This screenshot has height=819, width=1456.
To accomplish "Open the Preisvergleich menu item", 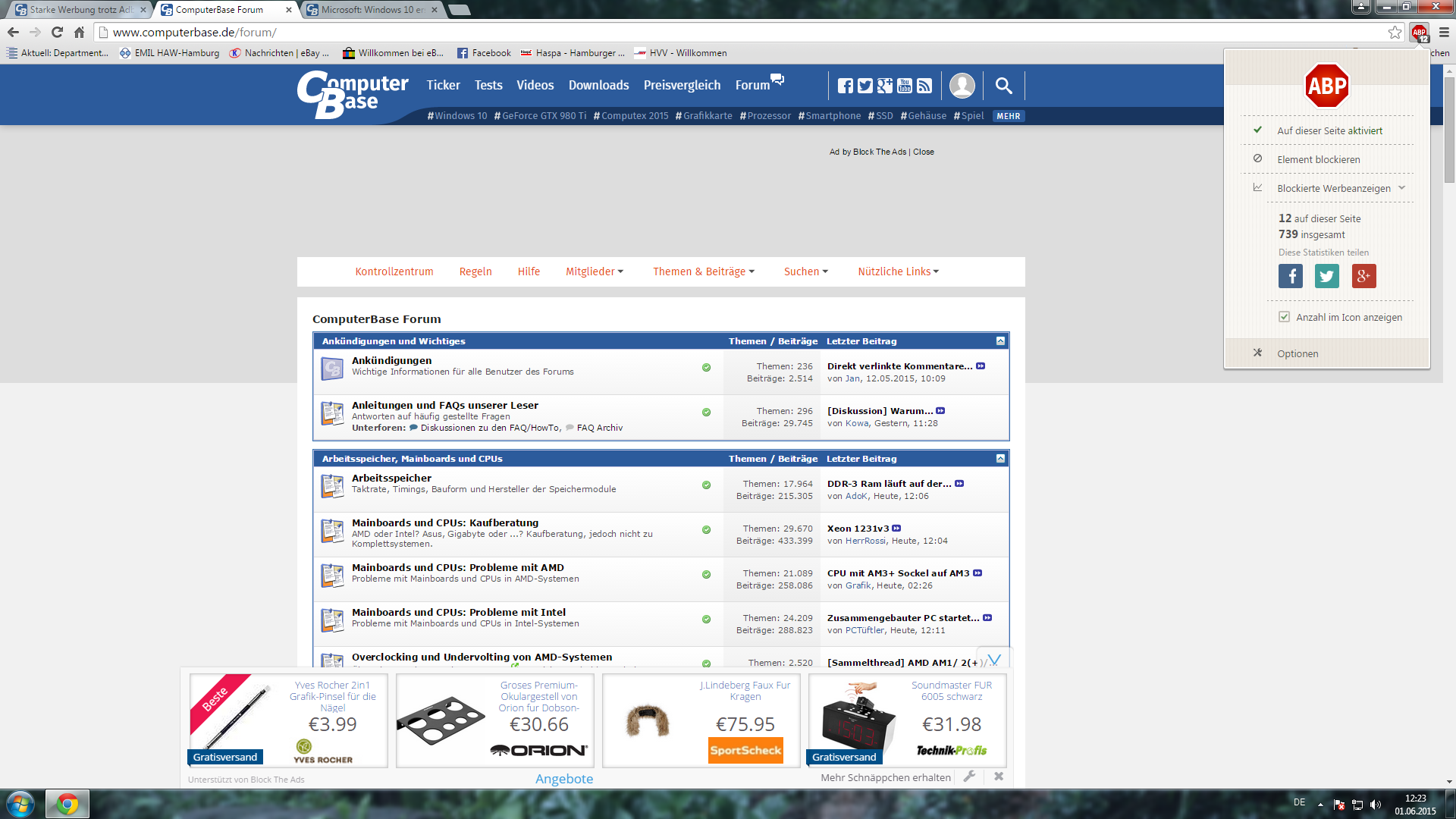I will 682,85.
